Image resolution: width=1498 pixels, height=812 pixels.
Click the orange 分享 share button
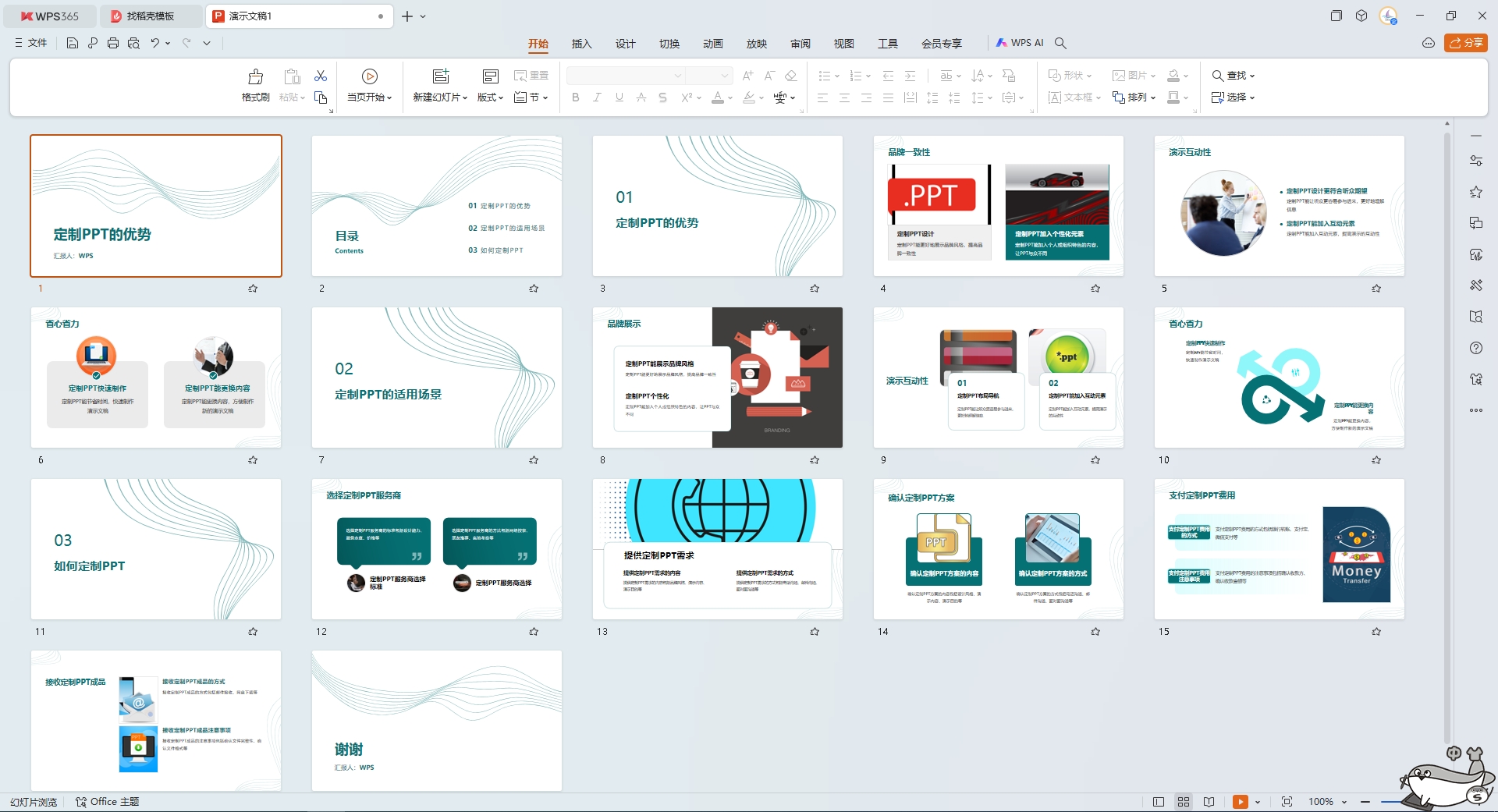(x=1466, y=43)
